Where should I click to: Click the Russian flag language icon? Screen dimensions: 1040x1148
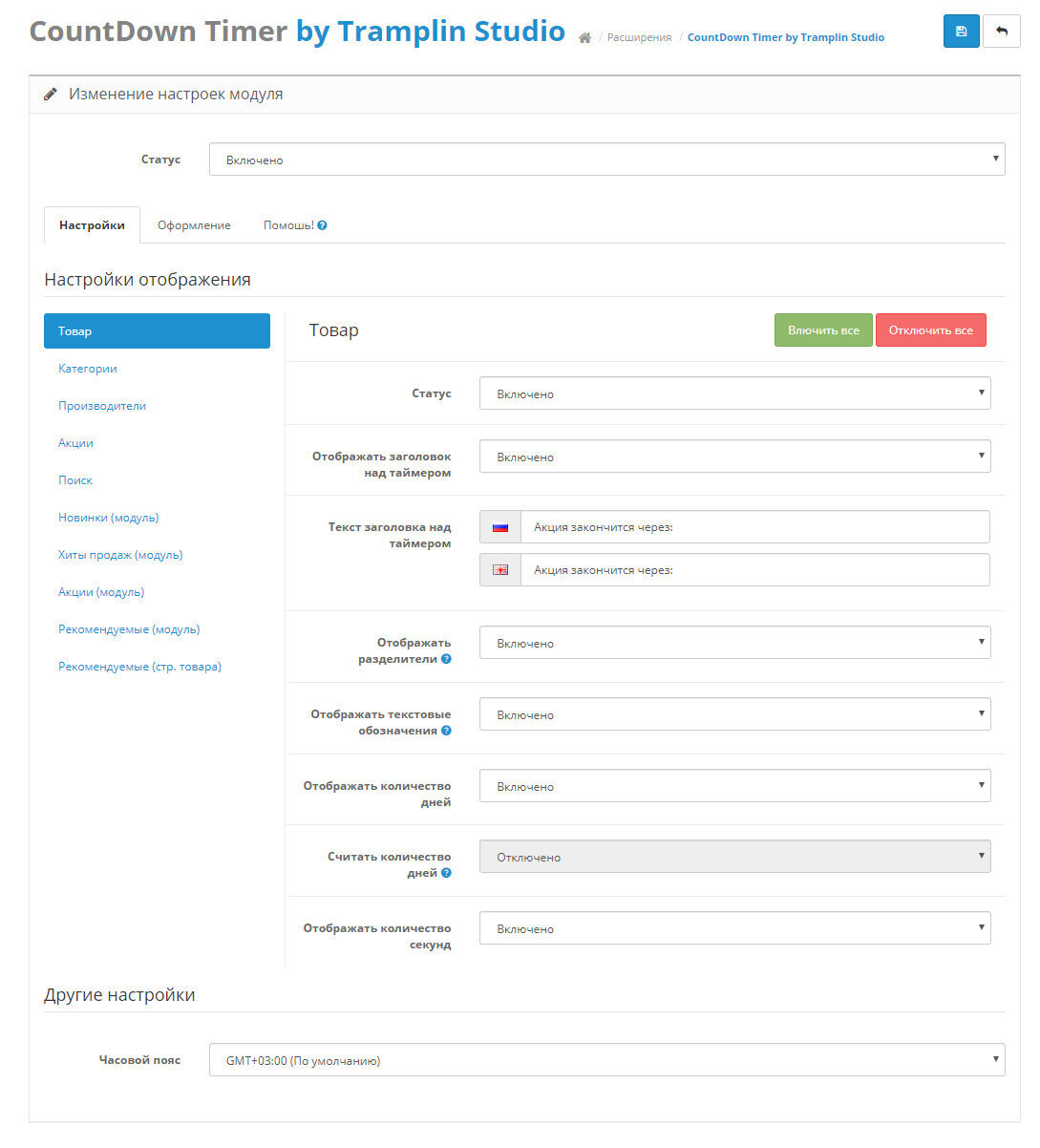(x=500, y=527)
